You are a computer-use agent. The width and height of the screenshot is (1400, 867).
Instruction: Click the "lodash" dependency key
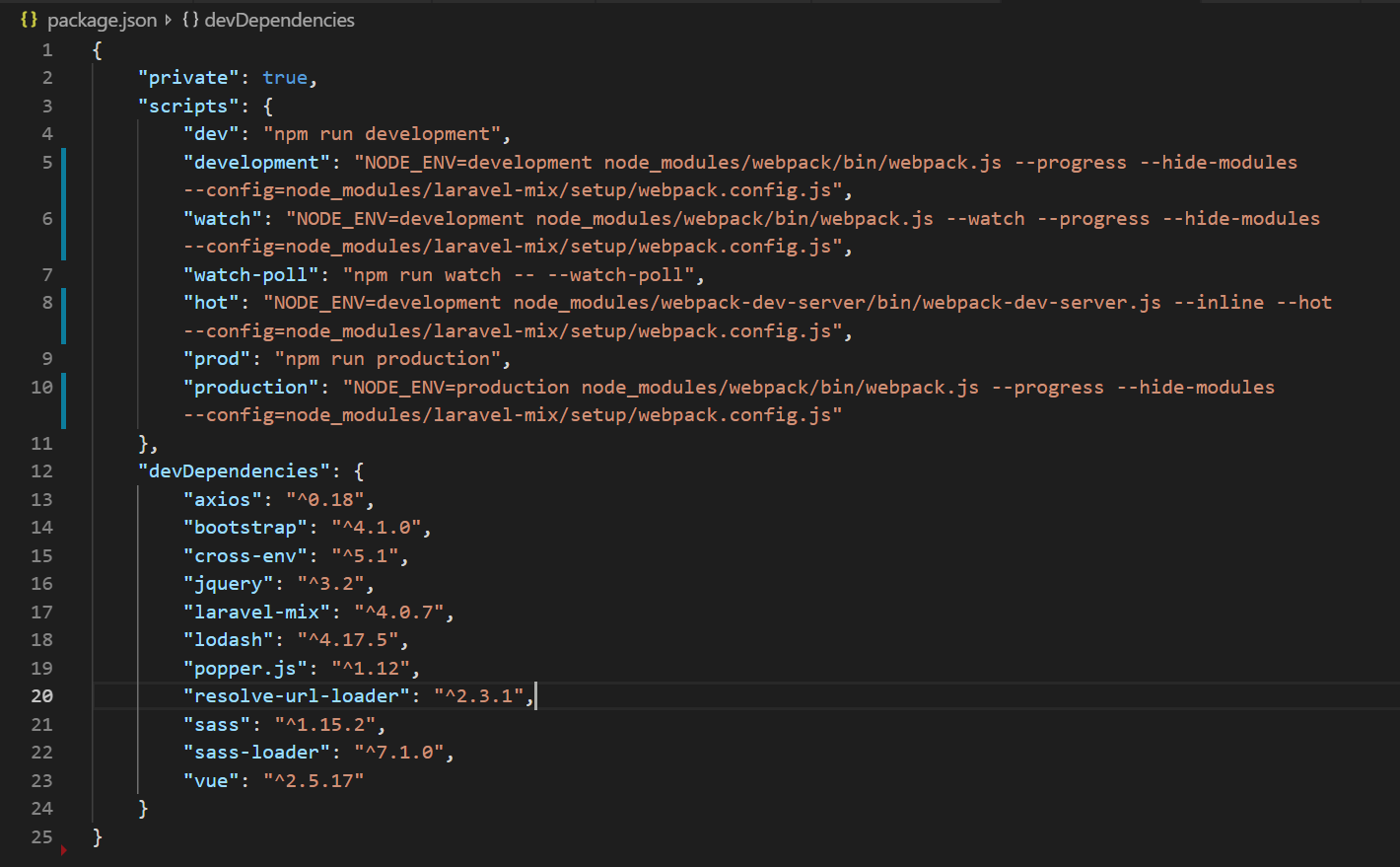(x=229, y=640)
